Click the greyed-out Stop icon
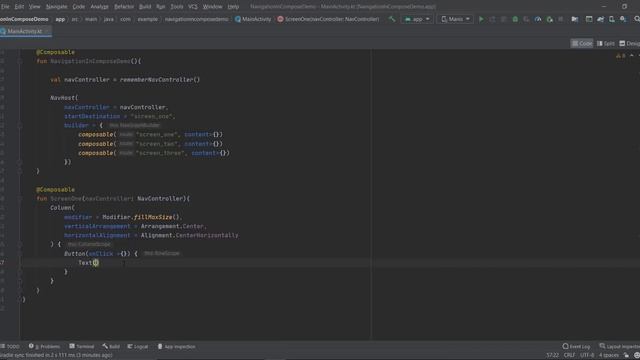The height and width of the screenshot is (360, 640). click(x=561, y=19)
